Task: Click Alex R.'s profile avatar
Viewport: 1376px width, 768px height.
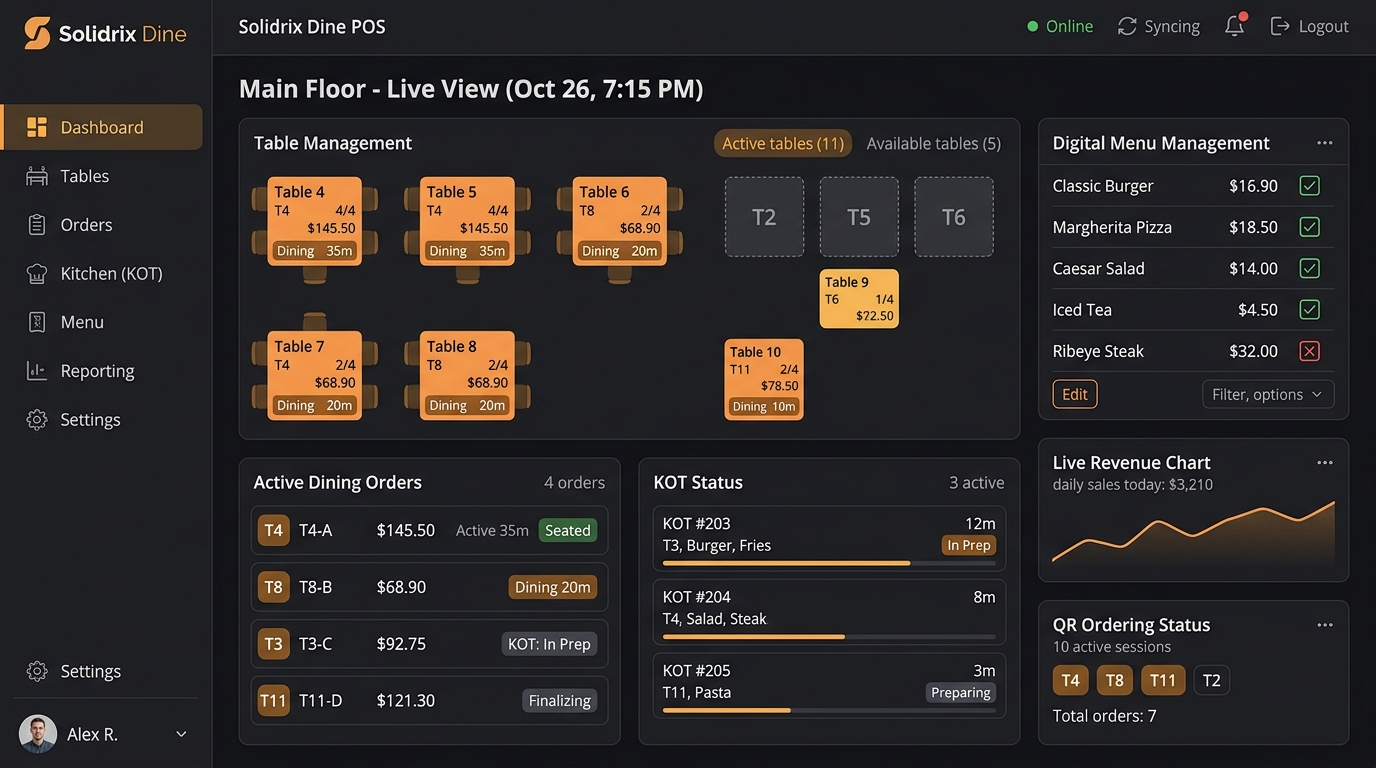Action: (38, 734)
